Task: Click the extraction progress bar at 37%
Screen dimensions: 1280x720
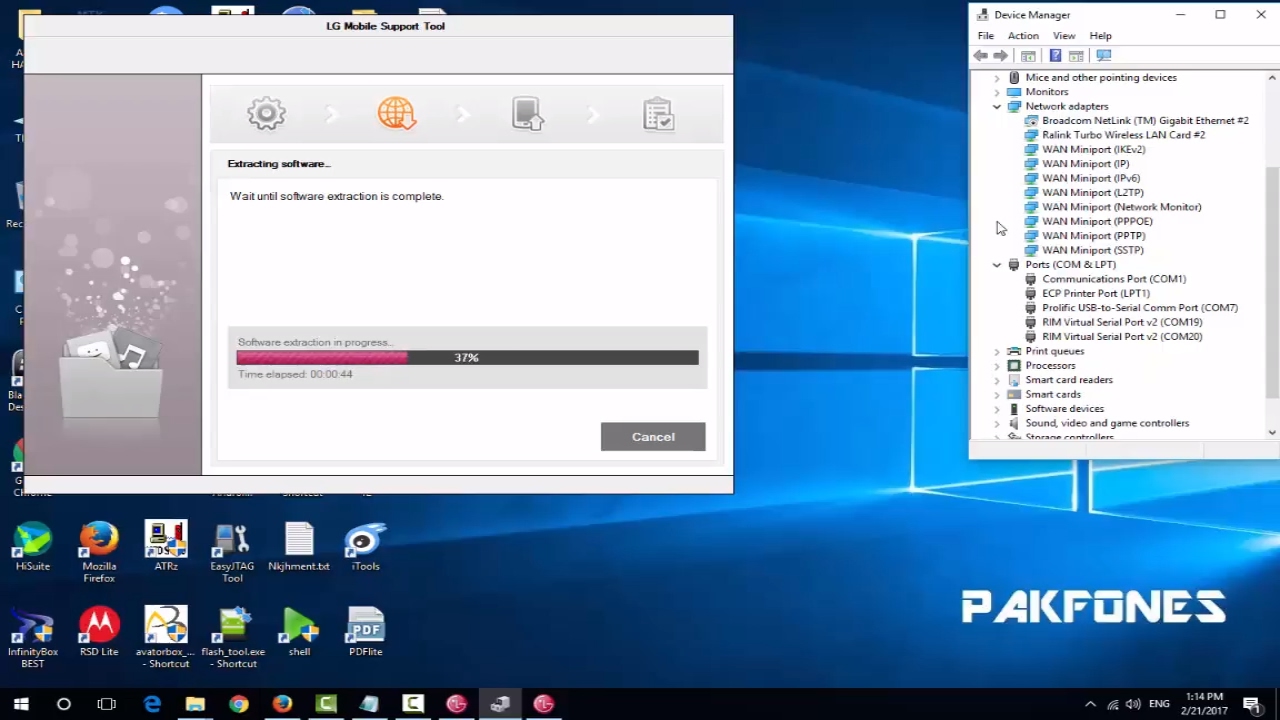Action: point(467,357)
